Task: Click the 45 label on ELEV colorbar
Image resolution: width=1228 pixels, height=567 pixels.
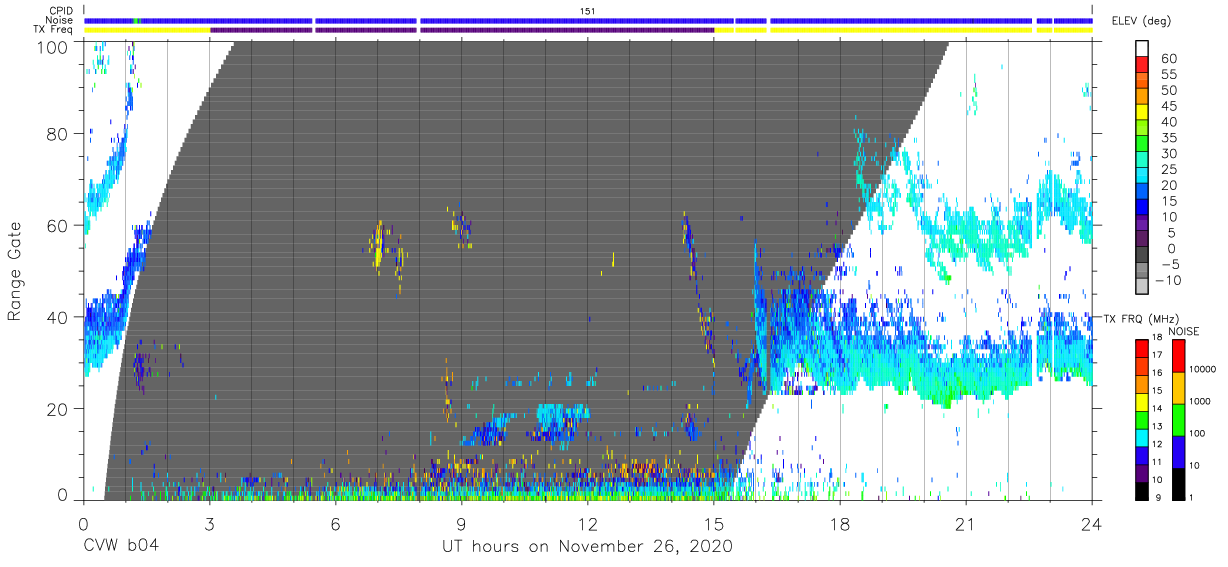Action: (1167, 105)
